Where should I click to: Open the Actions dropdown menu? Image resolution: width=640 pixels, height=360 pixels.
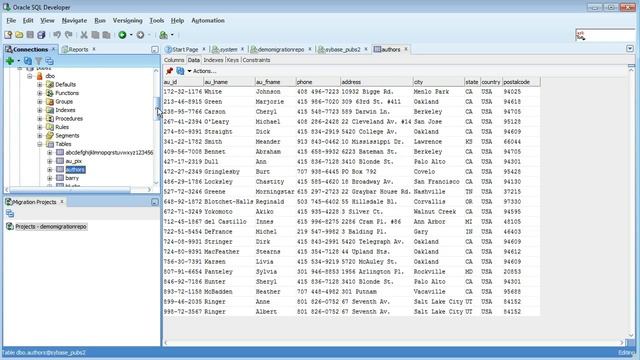[202, 71]
